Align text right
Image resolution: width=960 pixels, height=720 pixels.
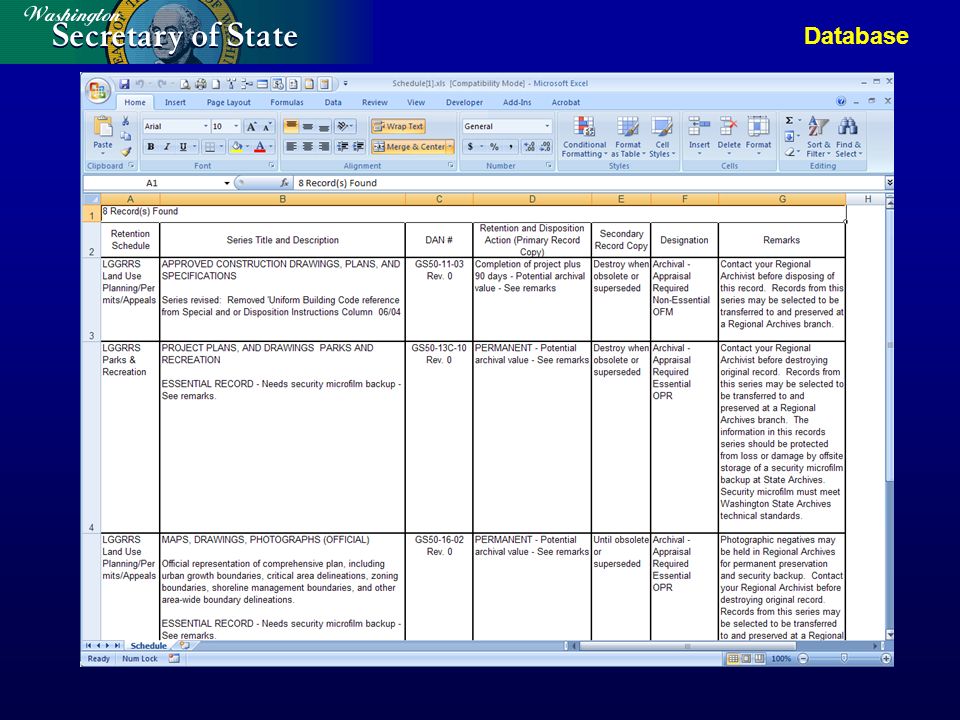(324, 146)
